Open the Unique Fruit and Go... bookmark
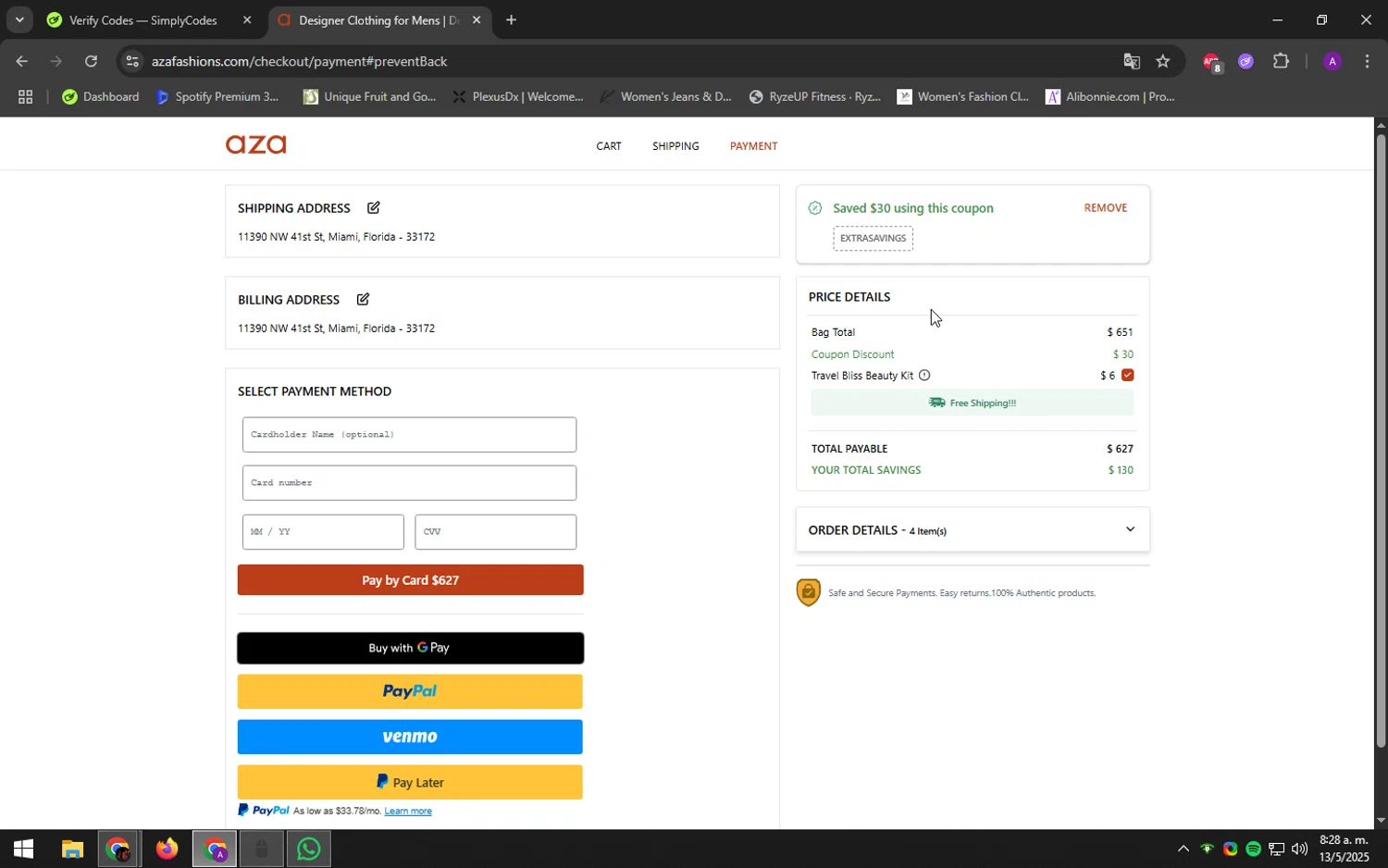The width and height of the screenshot is (1388, 868). (370, 96)
